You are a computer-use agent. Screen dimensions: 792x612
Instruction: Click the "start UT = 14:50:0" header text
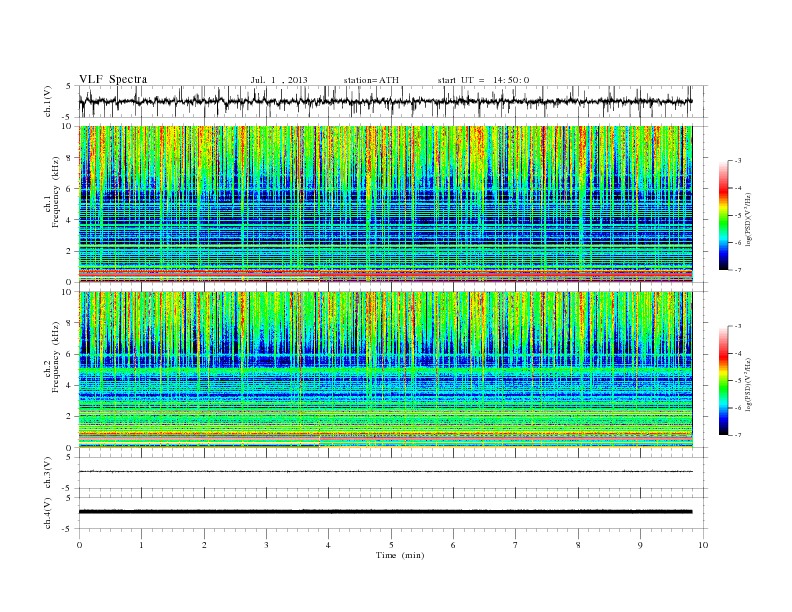(x=483, y=80)
